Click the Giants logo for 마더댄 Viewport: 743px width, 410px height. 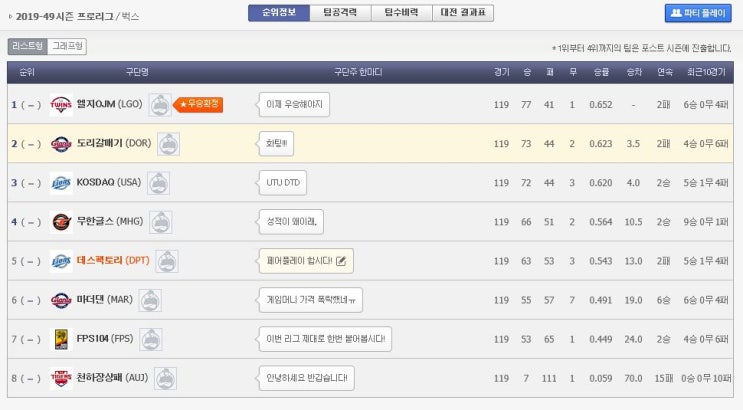pyautogui.click(x=61, y=300)
